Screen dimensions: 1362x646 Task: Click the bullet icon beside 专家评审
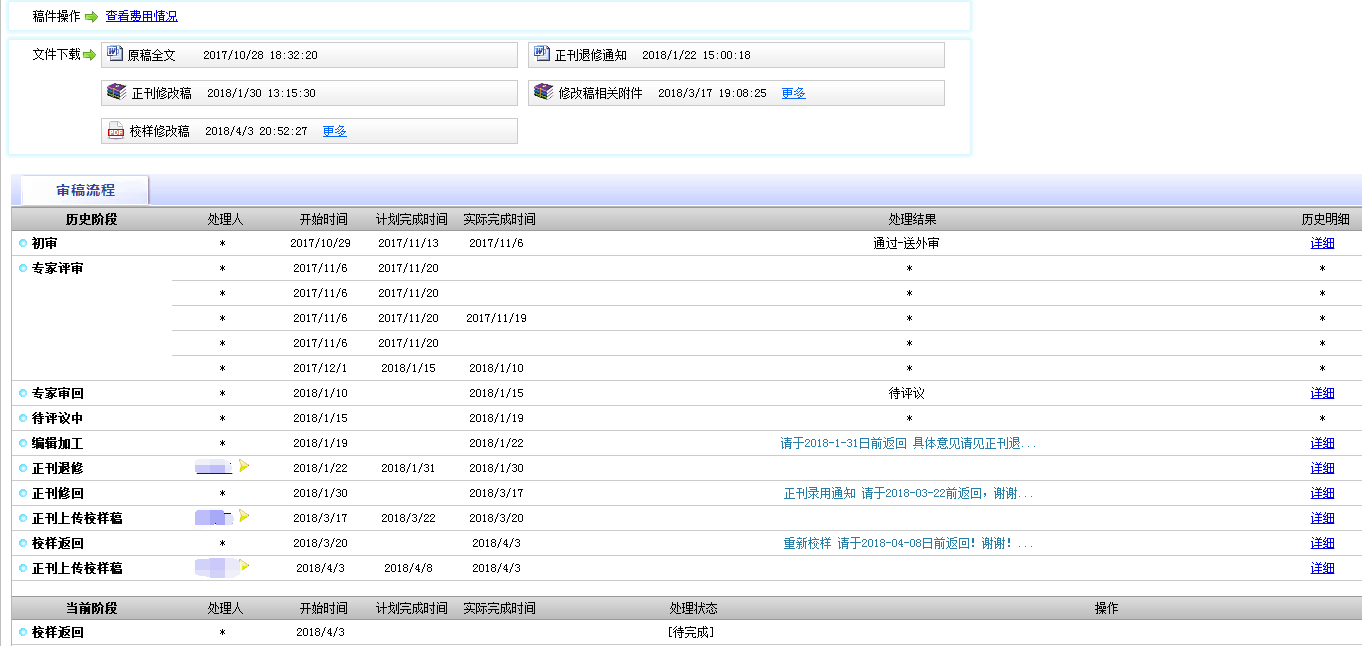(23, 268)
